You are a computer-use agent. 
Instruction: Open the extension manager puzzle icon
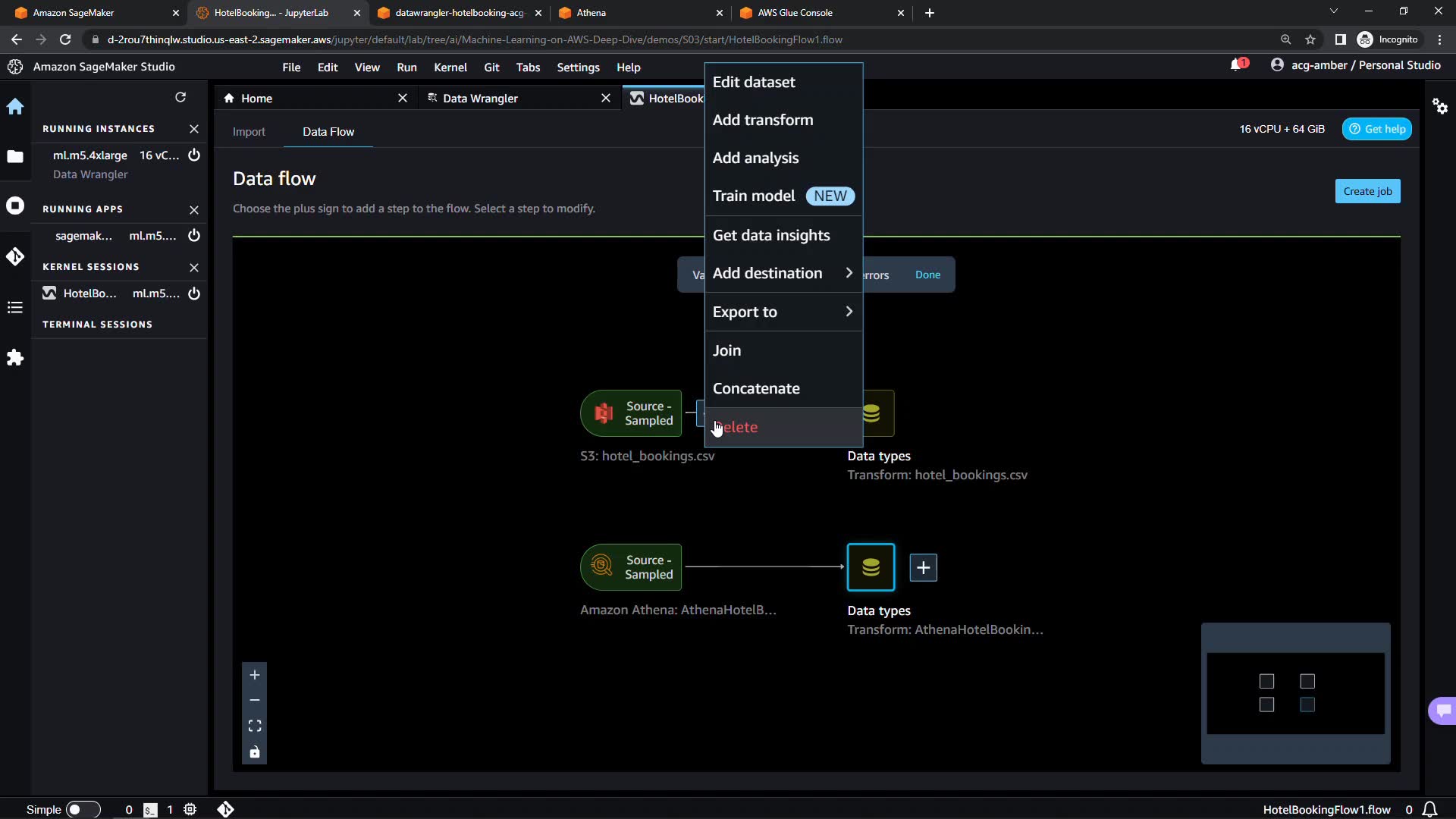point(15,358)
